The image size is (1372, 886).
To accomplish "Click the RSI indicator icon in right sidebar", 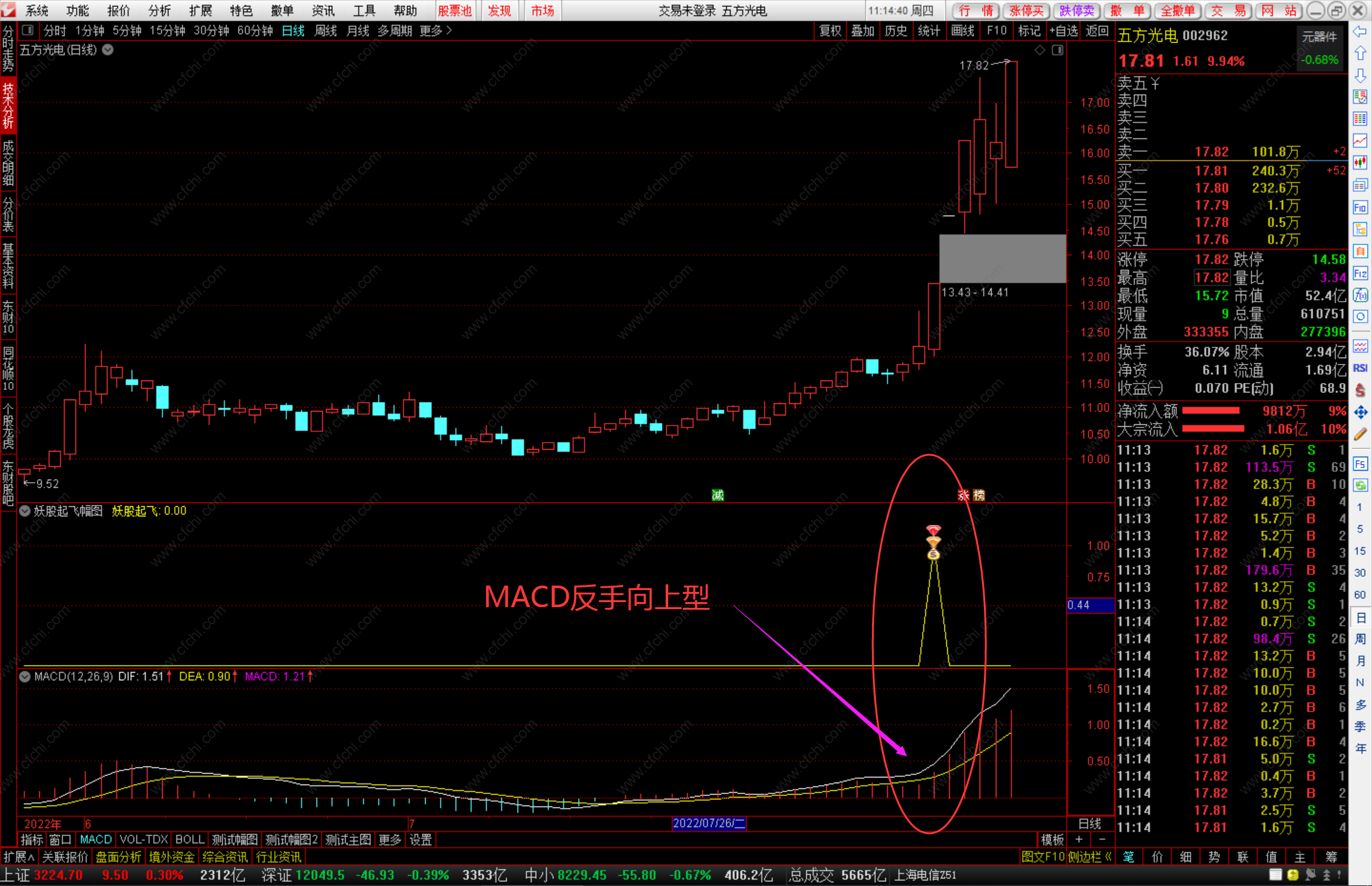I will click(1360, 368).
